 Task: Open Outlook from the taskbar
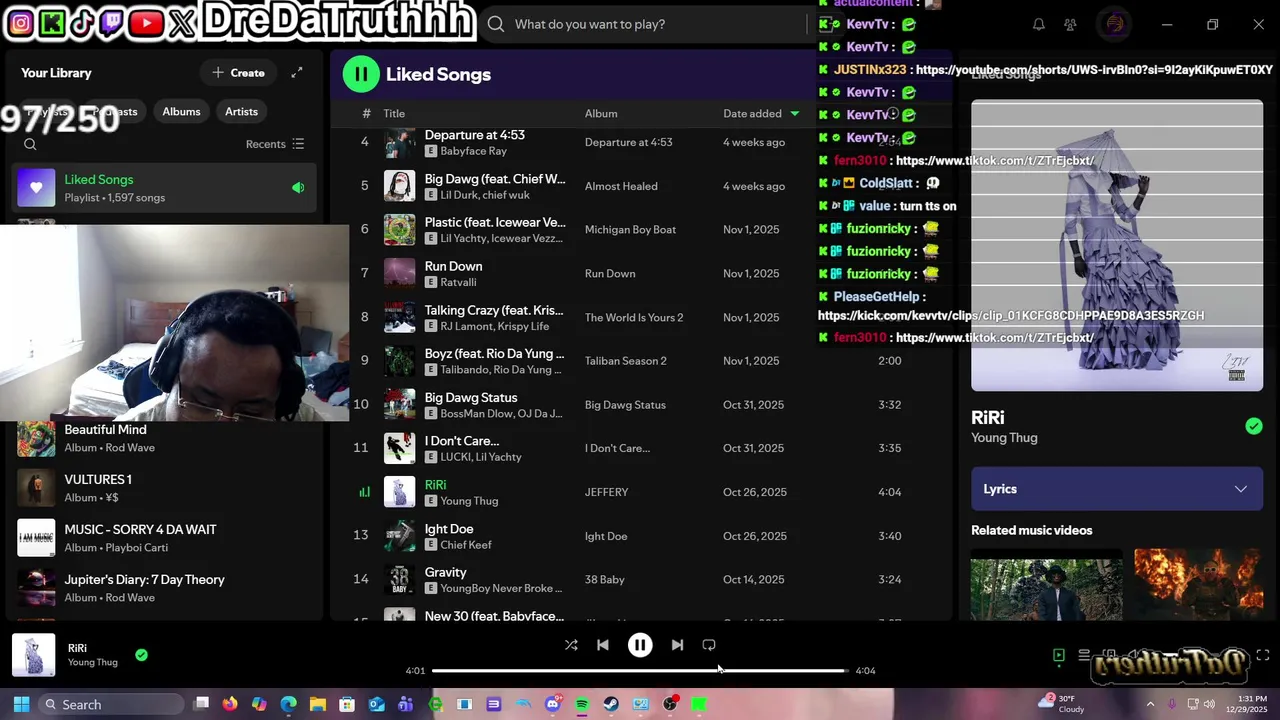click(376, 704)
